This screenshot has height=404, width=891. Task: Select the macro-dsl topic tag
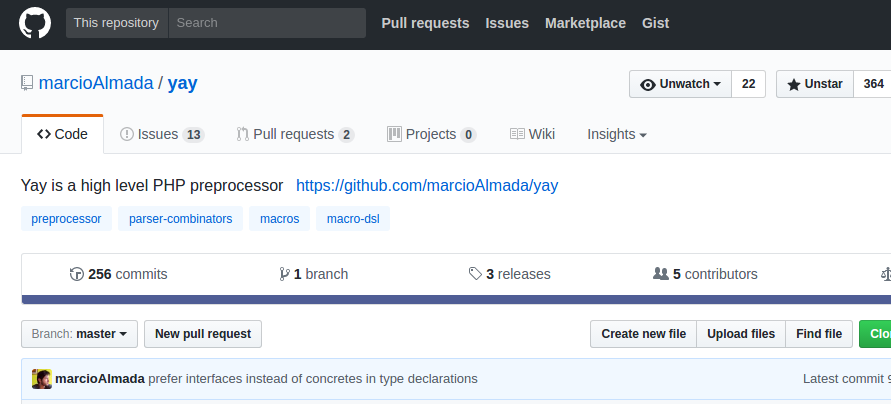pyautogui.click(x=353, y=219)
